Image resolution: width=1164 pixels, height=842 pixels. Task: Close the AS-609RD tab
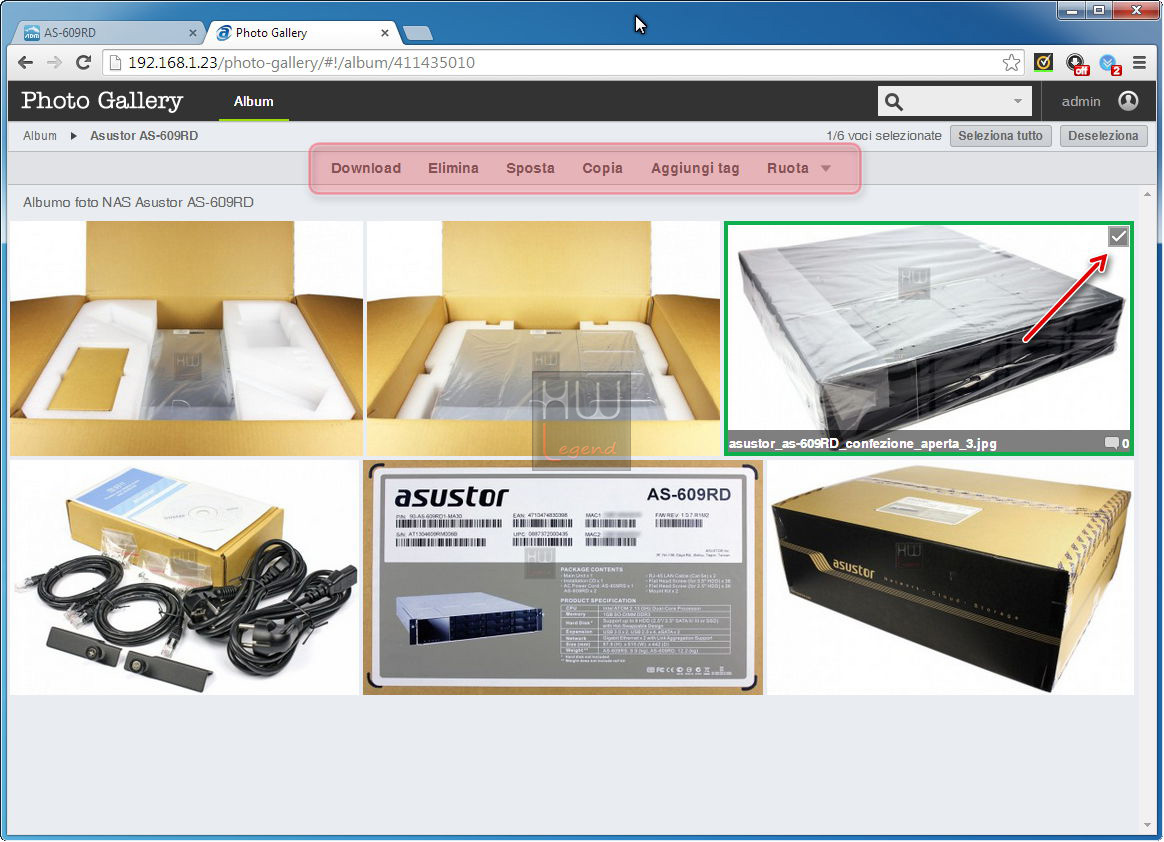192,33
